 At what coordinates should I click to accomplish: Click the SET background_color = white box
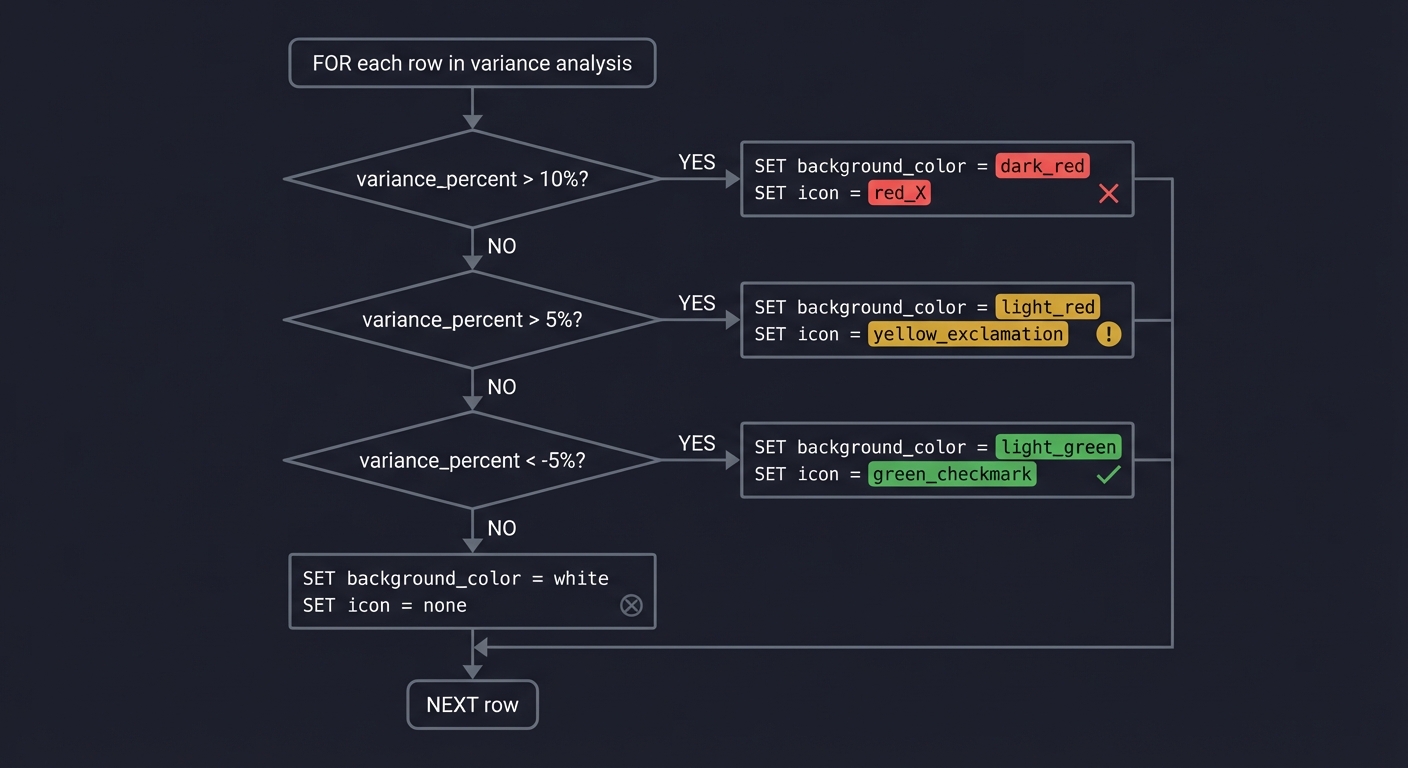[x=472, y=591]
